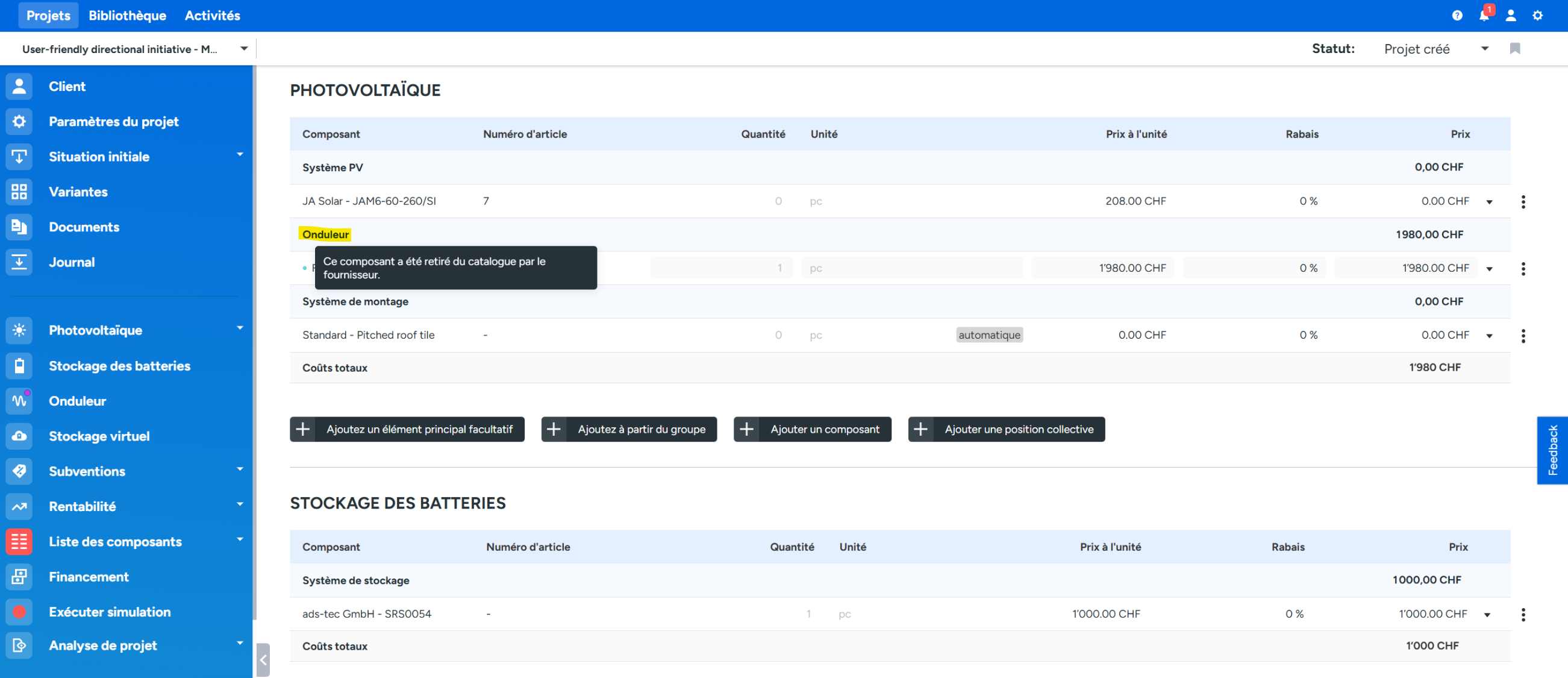Click Ajouter un composant button
This screenshot has height=678, width=1568.
tap(812, 430)
